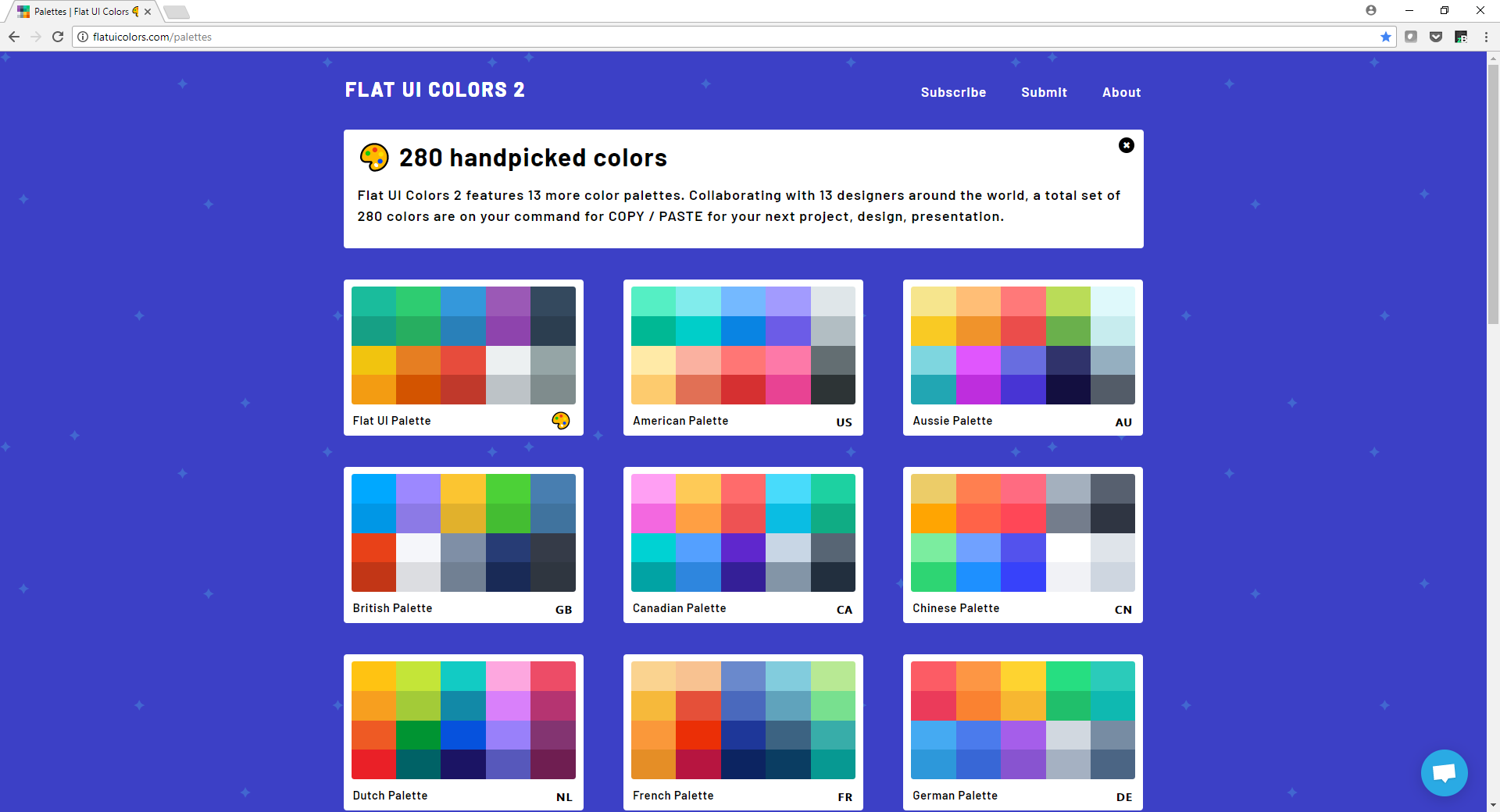
Task: Click the 280 handpicked colors heading
Action: 533,158
